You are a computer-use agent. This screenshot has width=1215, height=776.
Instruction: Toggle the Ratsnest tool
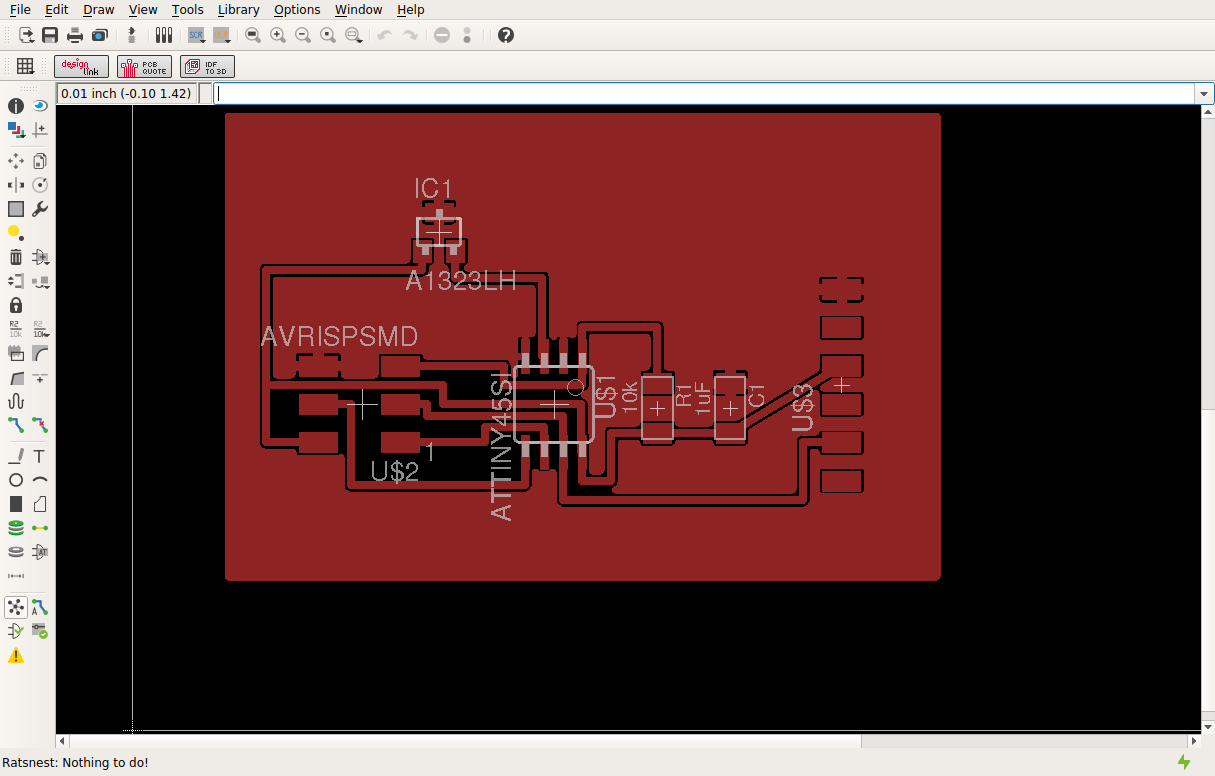16,607
